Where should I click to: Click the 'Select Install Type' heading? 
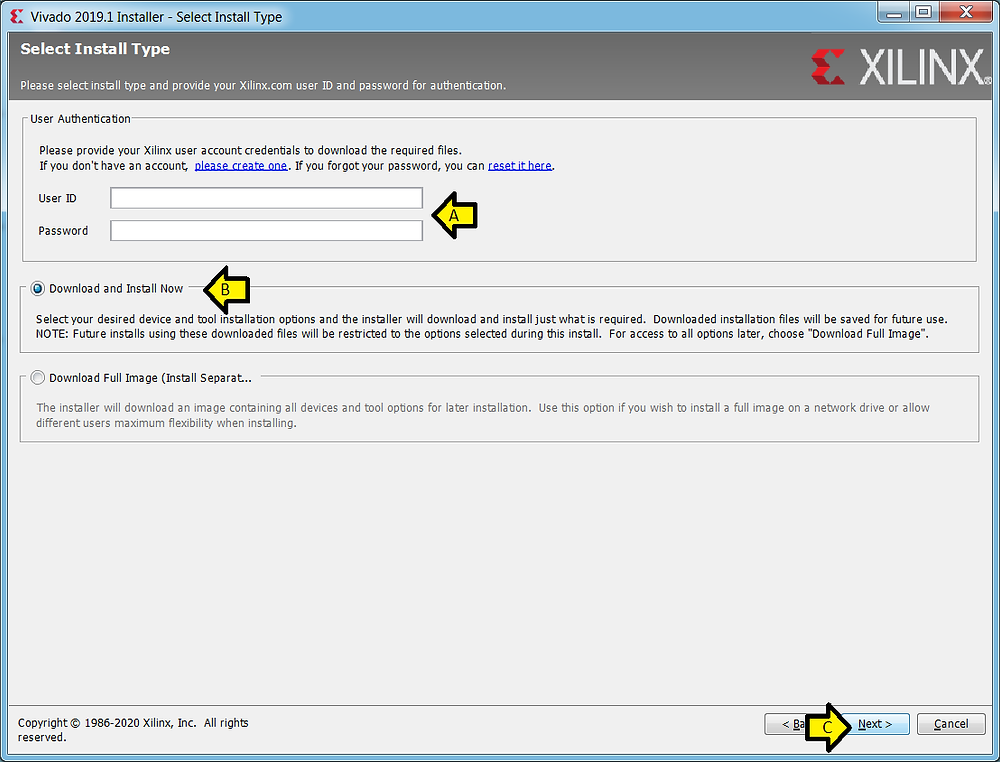pyautogui.click(x=95, y=49)
